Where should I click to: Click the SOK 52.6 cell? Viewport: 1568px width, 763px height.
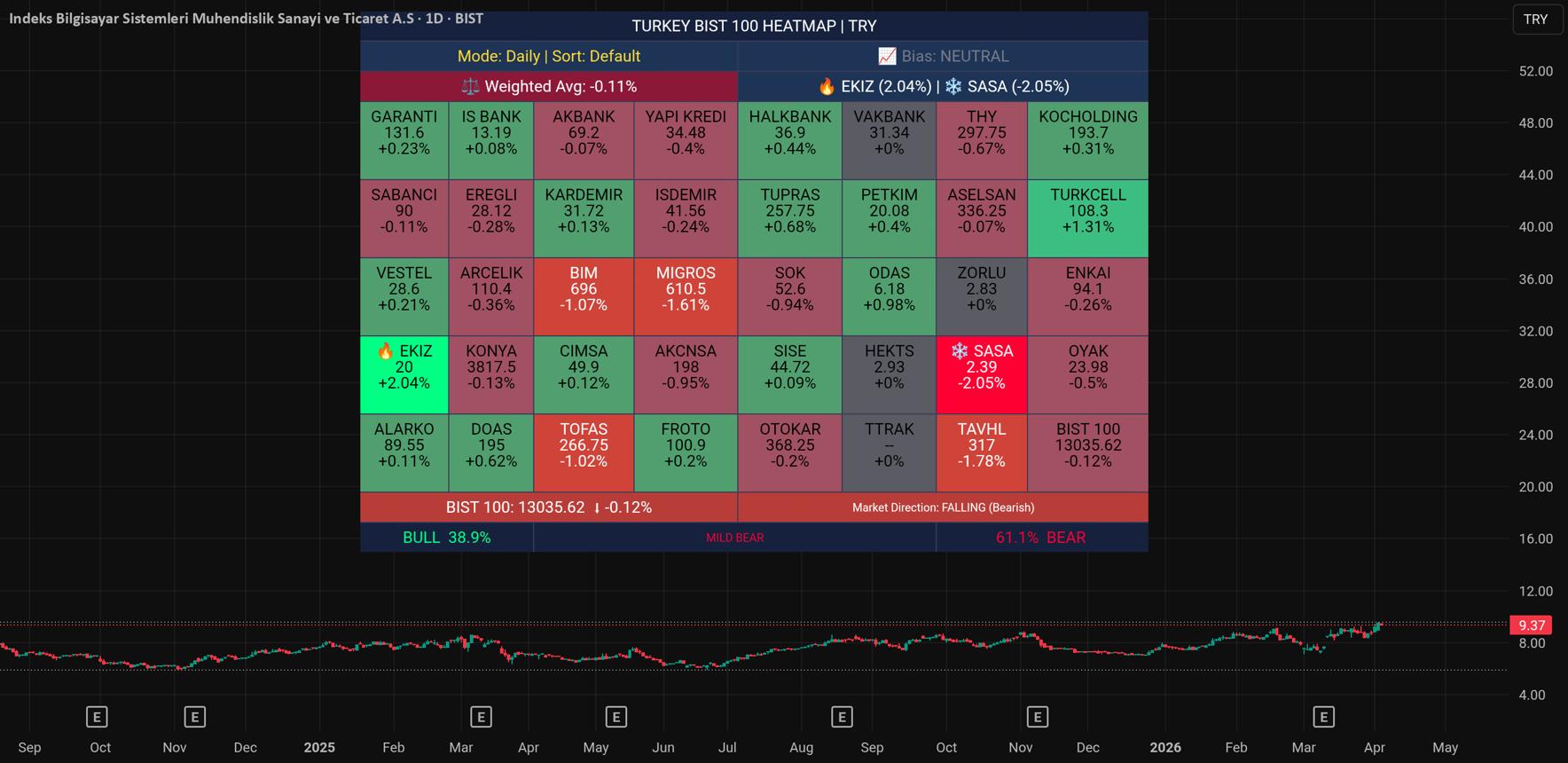pyautogui.click(x=790, y=297)
